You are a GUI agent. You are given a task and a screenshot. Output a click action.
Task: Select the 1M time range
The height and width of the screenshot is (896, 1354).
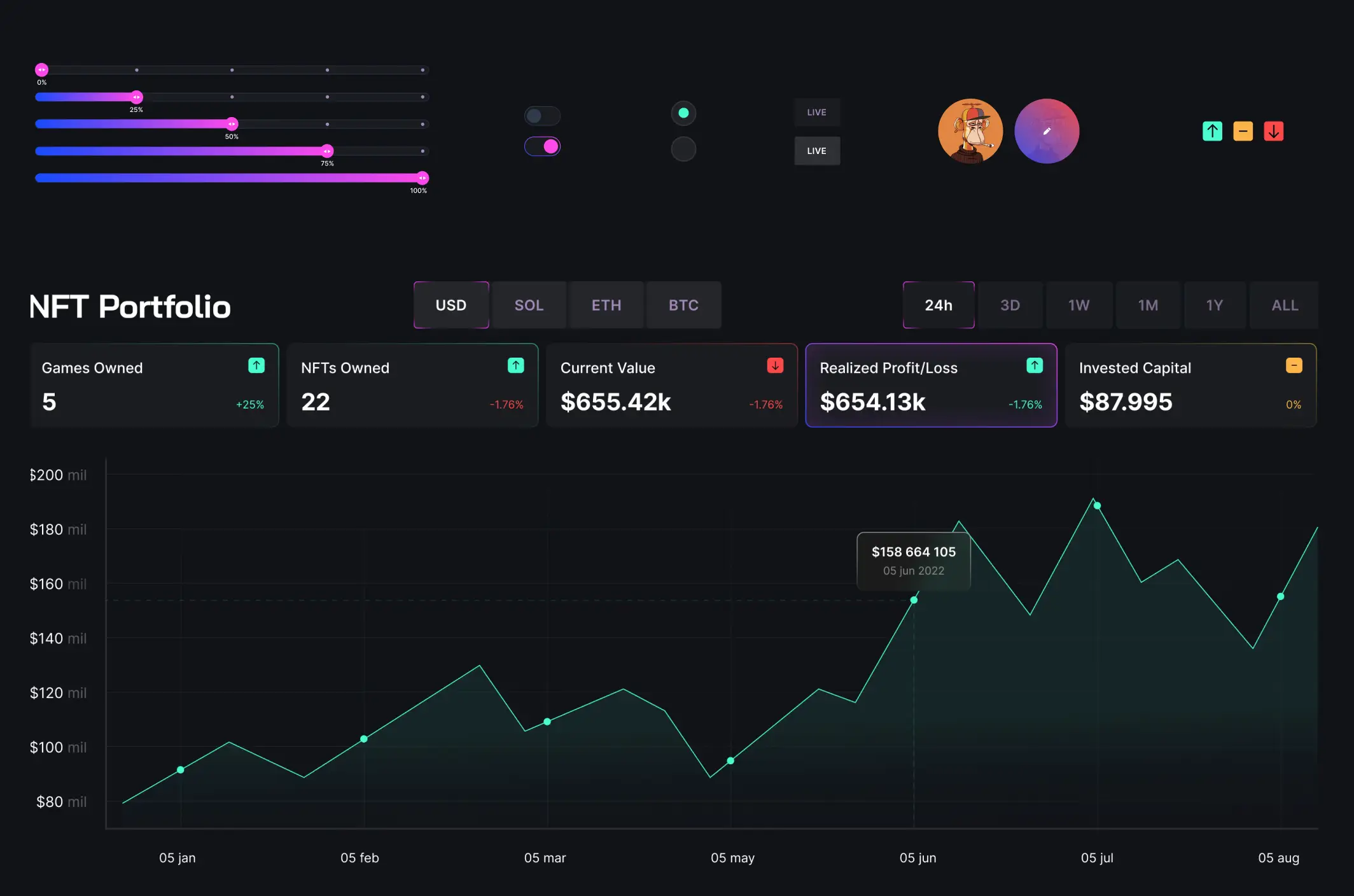point(1148,305)
